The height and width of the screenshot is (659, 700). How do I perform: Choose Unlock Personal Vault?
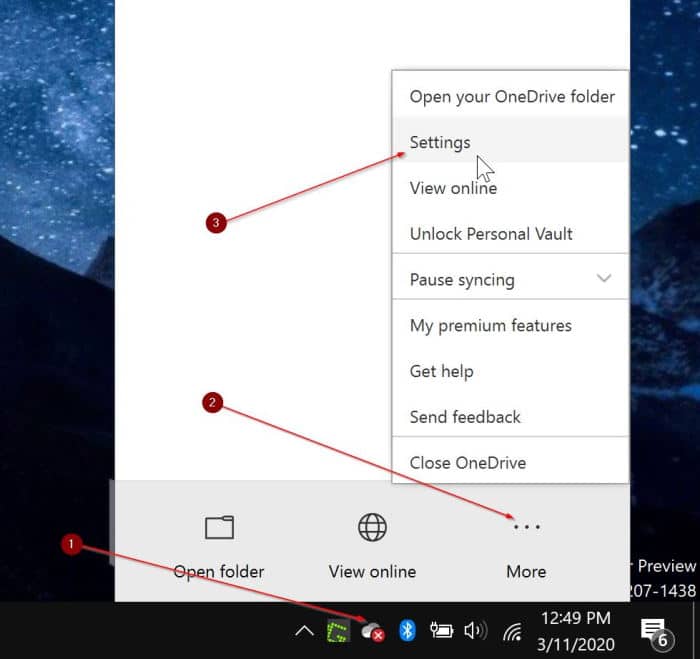coord(511,234)
